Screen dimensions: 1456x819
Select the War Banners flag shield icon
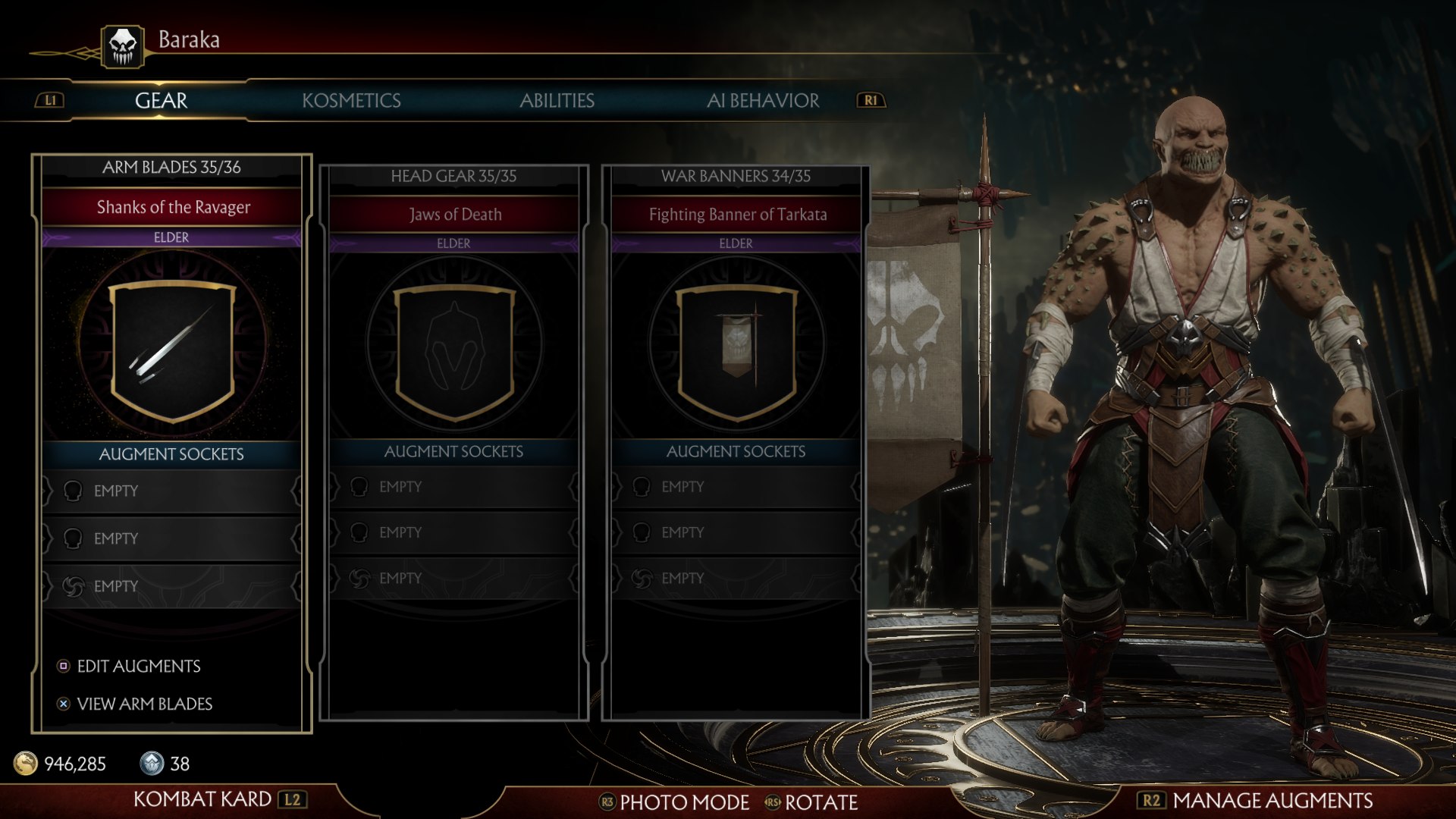click(x=736, y=352)
